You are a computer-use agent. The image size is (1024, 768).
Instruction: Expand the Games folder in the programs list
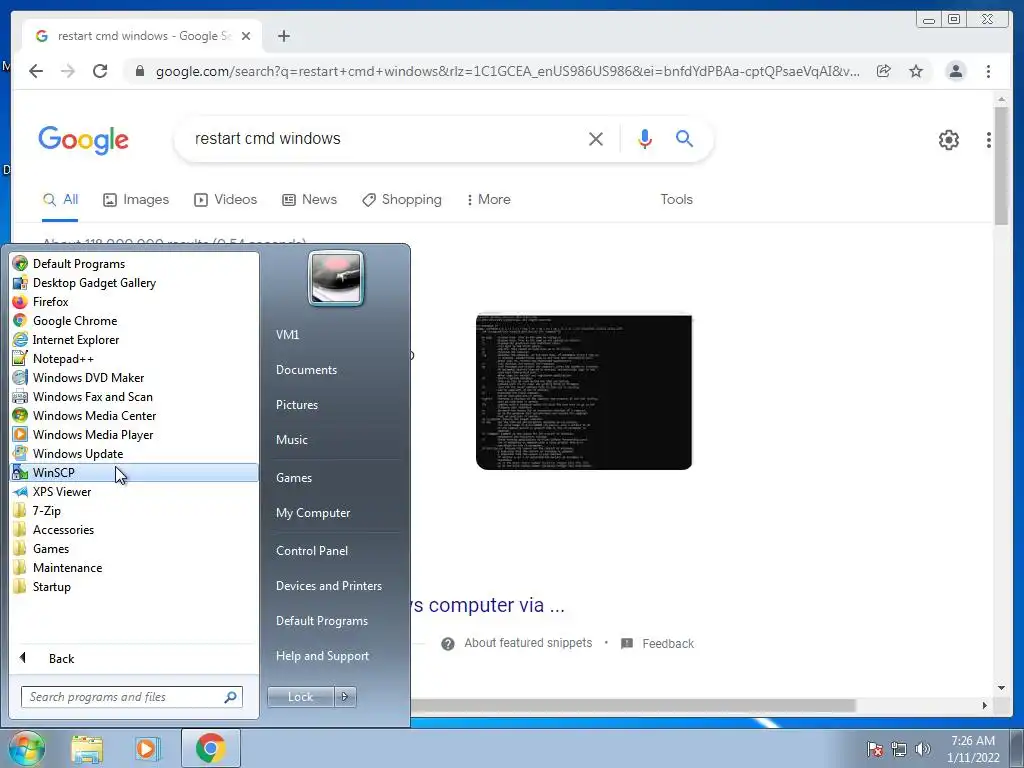[x=134, y=549]
